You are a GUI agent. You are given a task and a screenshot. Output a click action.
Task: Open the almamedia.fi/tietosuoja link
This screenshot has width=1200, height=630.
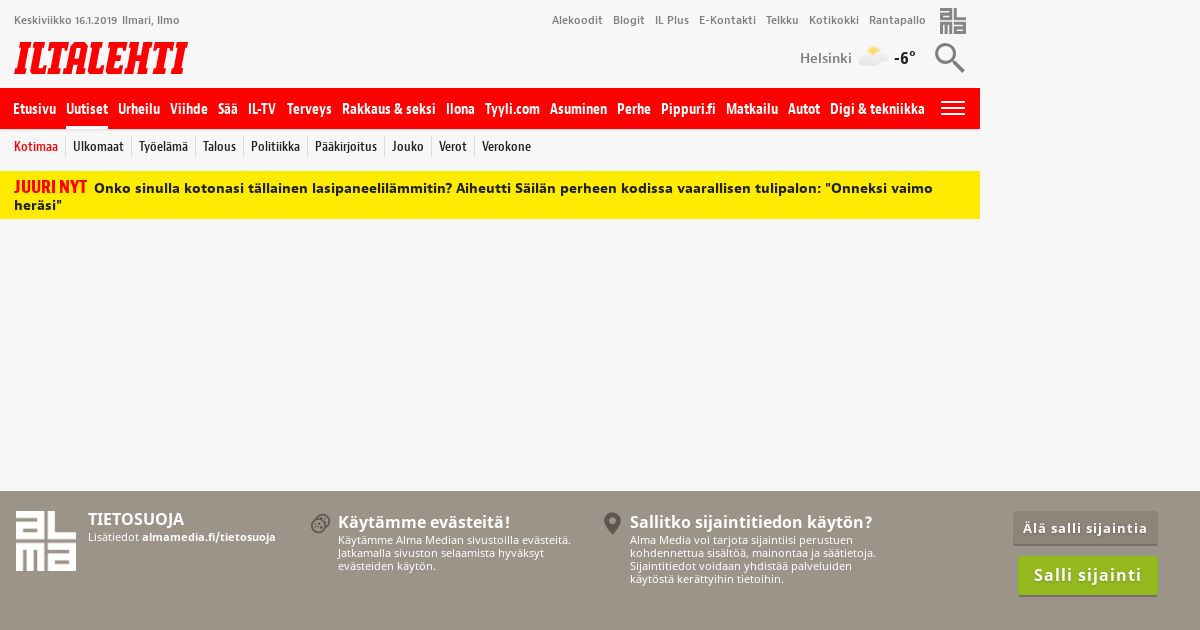coord(209,537)
